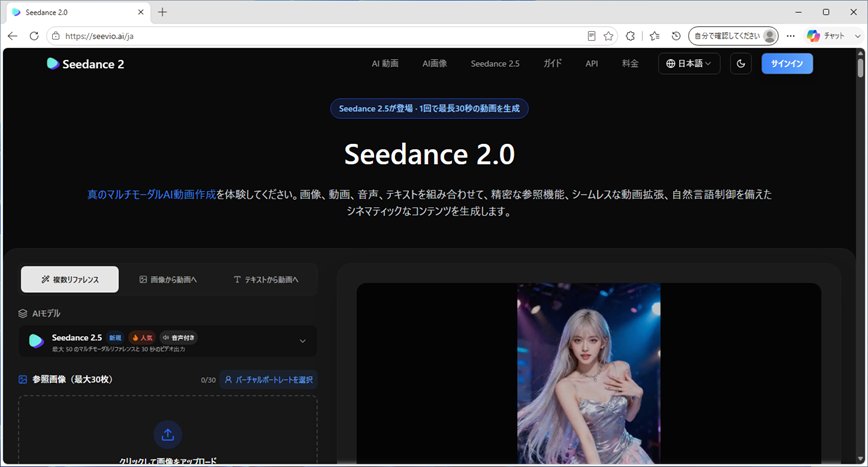
Task: Toggle the dark mode moon icon
Action: pyautogui.click(x=741, y=64)
